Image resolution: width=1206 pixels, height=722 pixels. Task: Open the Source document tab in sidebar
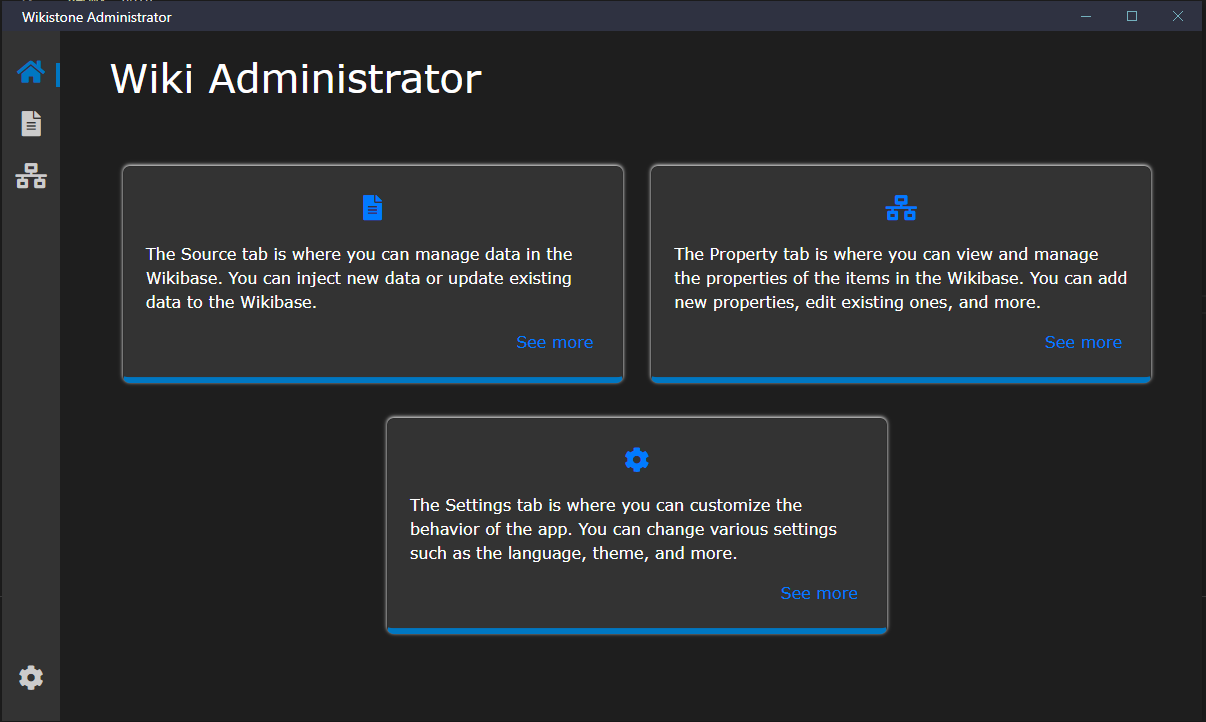(31, 124)
